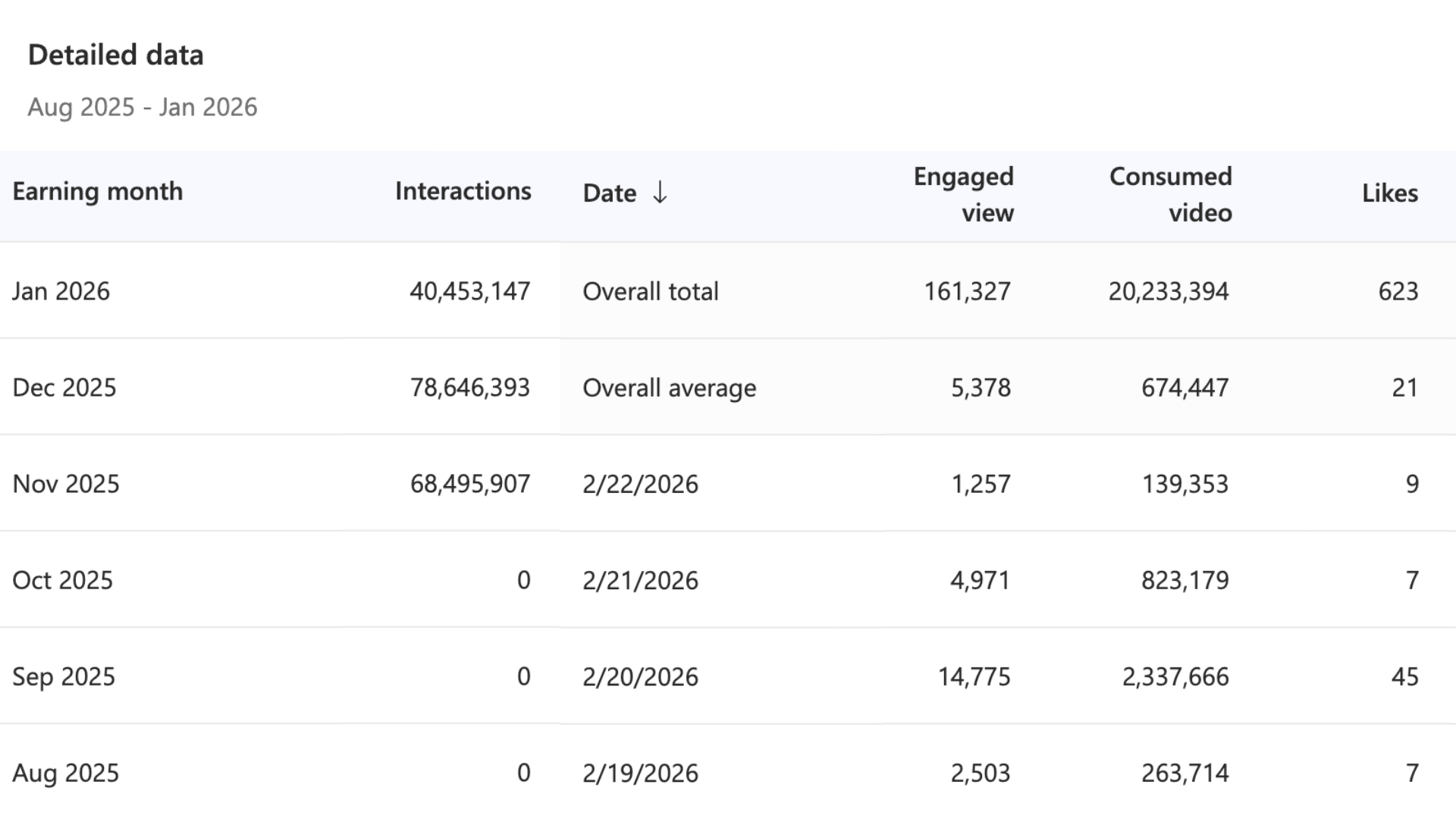
Task: Select the Sep 2025 earning month row
Action: click(64, 676)
